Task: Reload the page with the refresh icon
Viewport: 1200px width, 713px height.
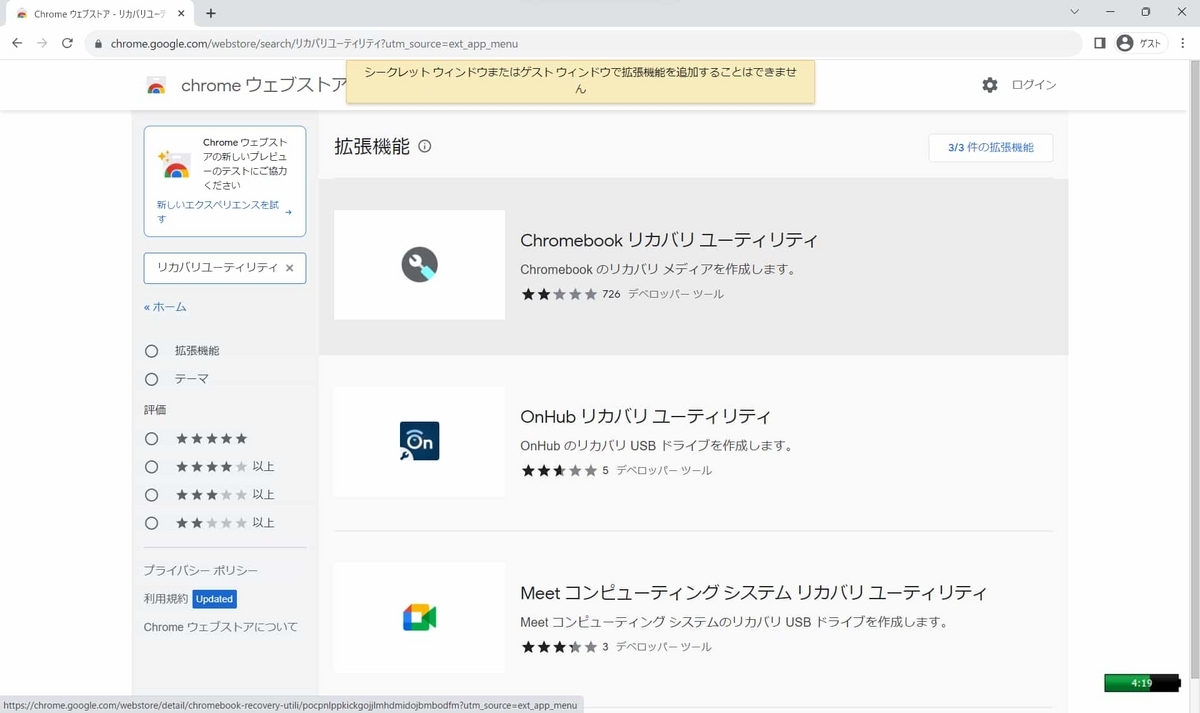Action: click(x=67, y=43)
